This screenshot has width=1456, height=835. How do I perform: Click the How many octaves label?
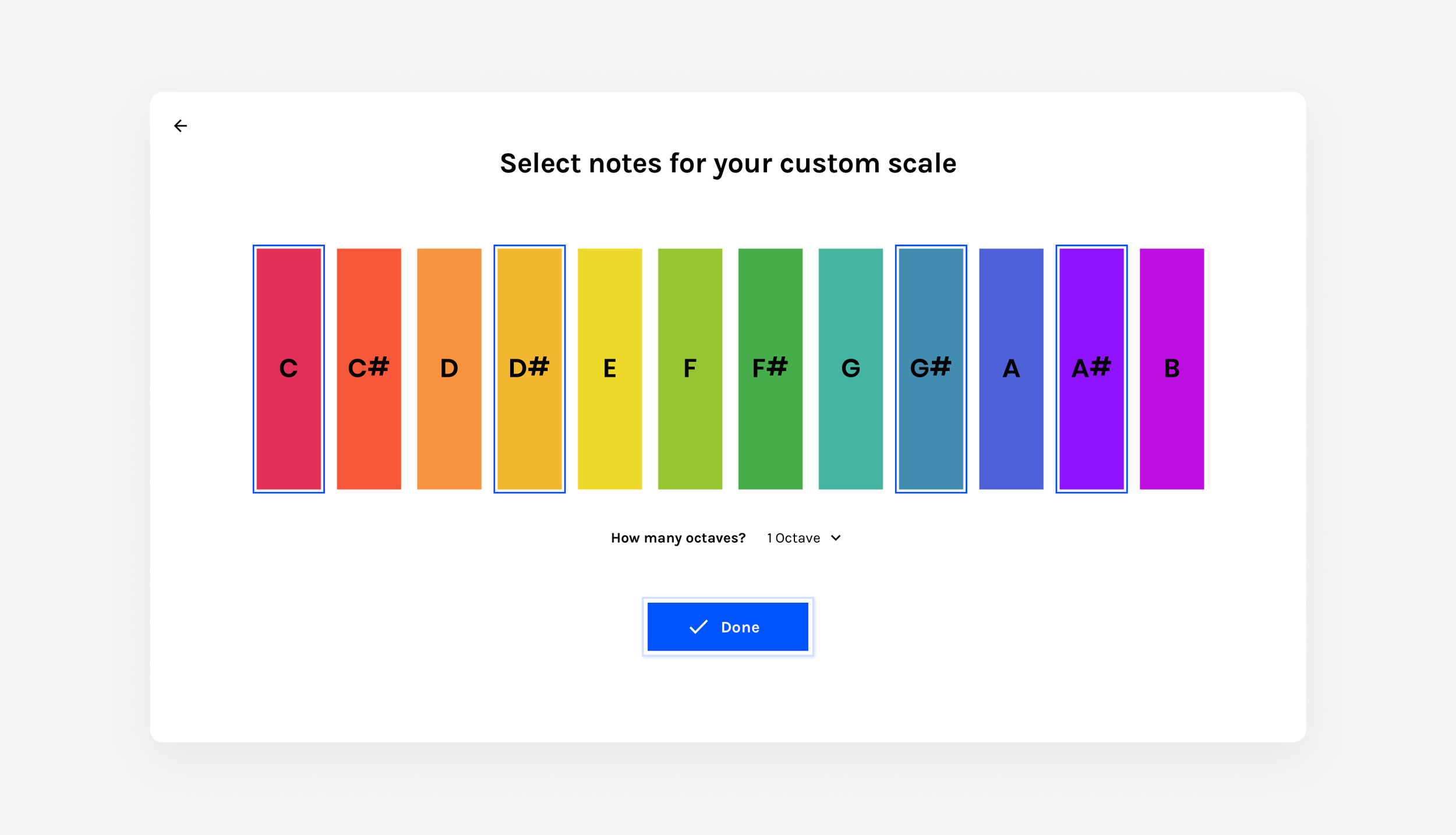coord(678,538)
